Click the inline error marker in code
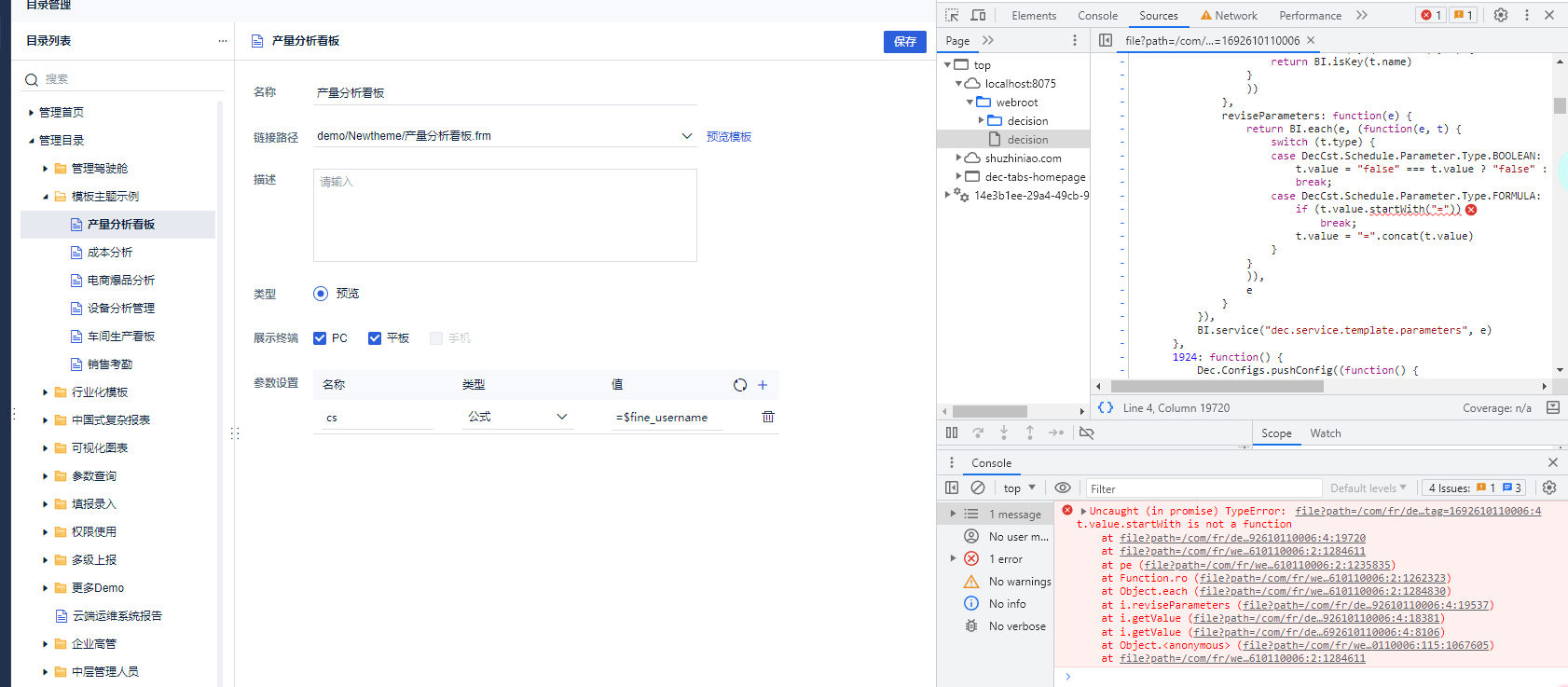1568x687 pixels. click(1471, 210)
